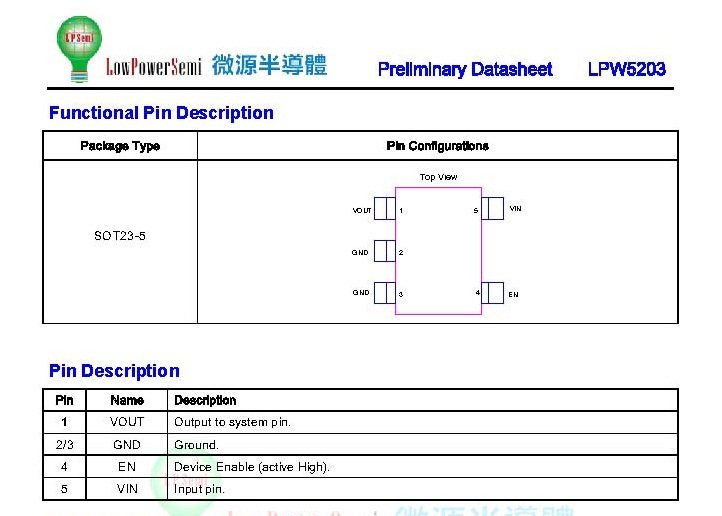Click pin 3 pad beside lower GND
Viewport: 722px width, 516px height.
[x=384, y=293]
